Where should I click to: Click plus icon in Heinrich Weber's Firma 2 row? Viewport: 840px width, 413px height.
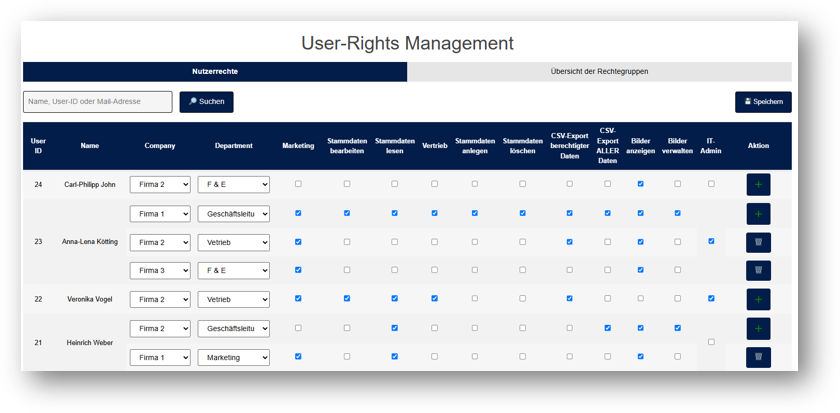(x=758, y=329)
